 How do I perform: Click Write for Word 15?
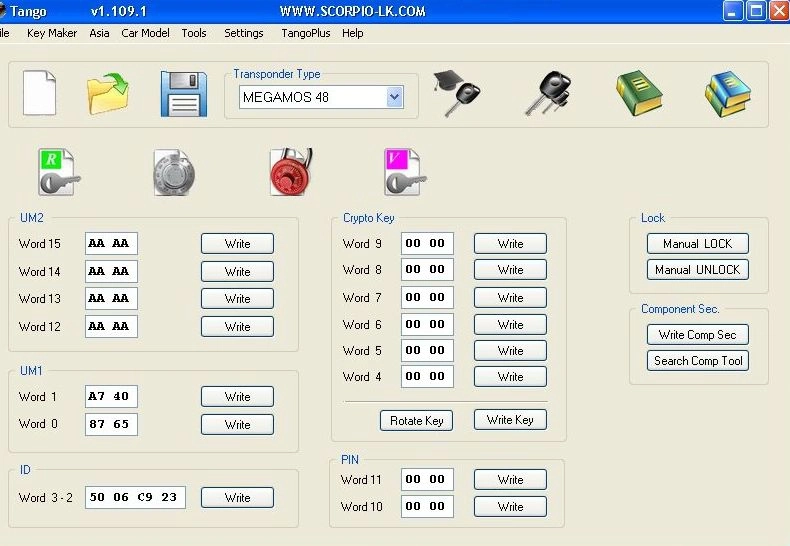click(237, 244)
